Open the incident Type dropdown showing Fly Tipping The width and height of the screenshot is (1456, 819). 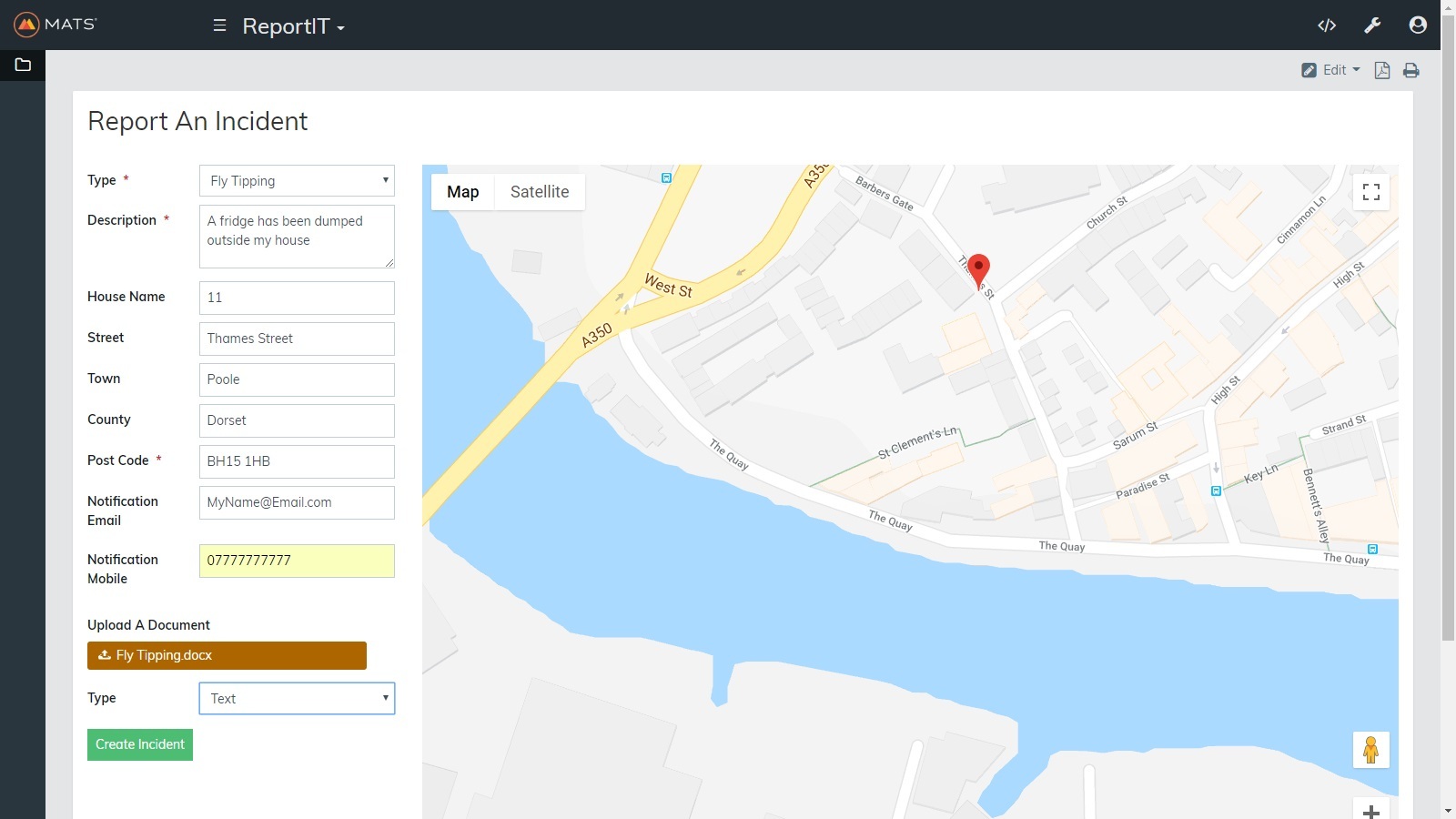point(297,181)
